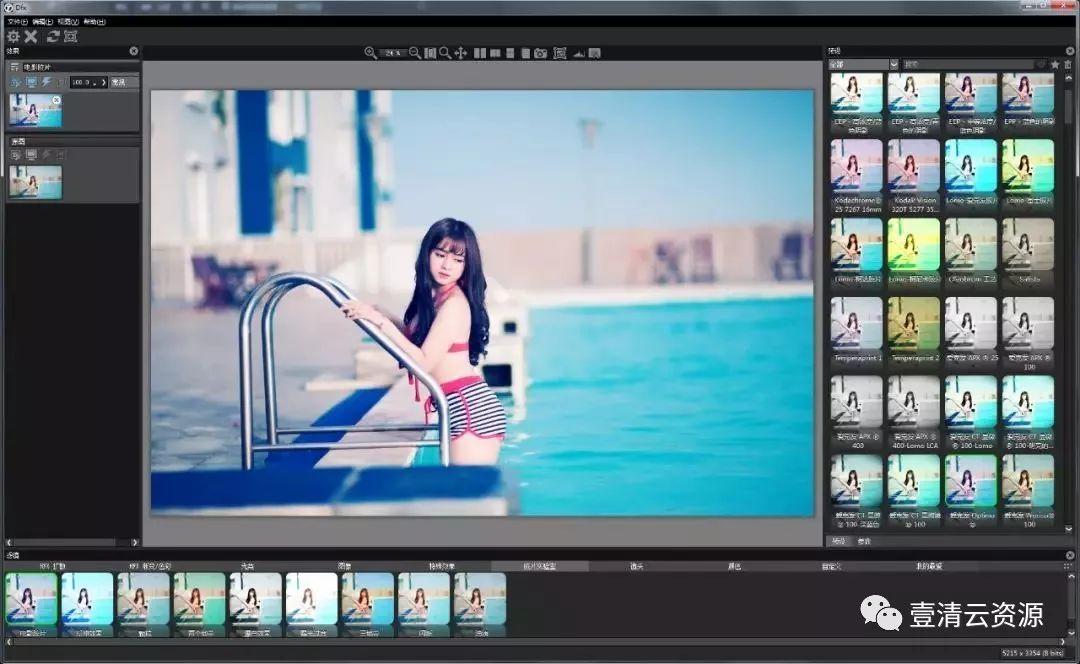The image size is (1080, 664).
Task: Enable the split comparison view icon
Action: click(495, 53)
